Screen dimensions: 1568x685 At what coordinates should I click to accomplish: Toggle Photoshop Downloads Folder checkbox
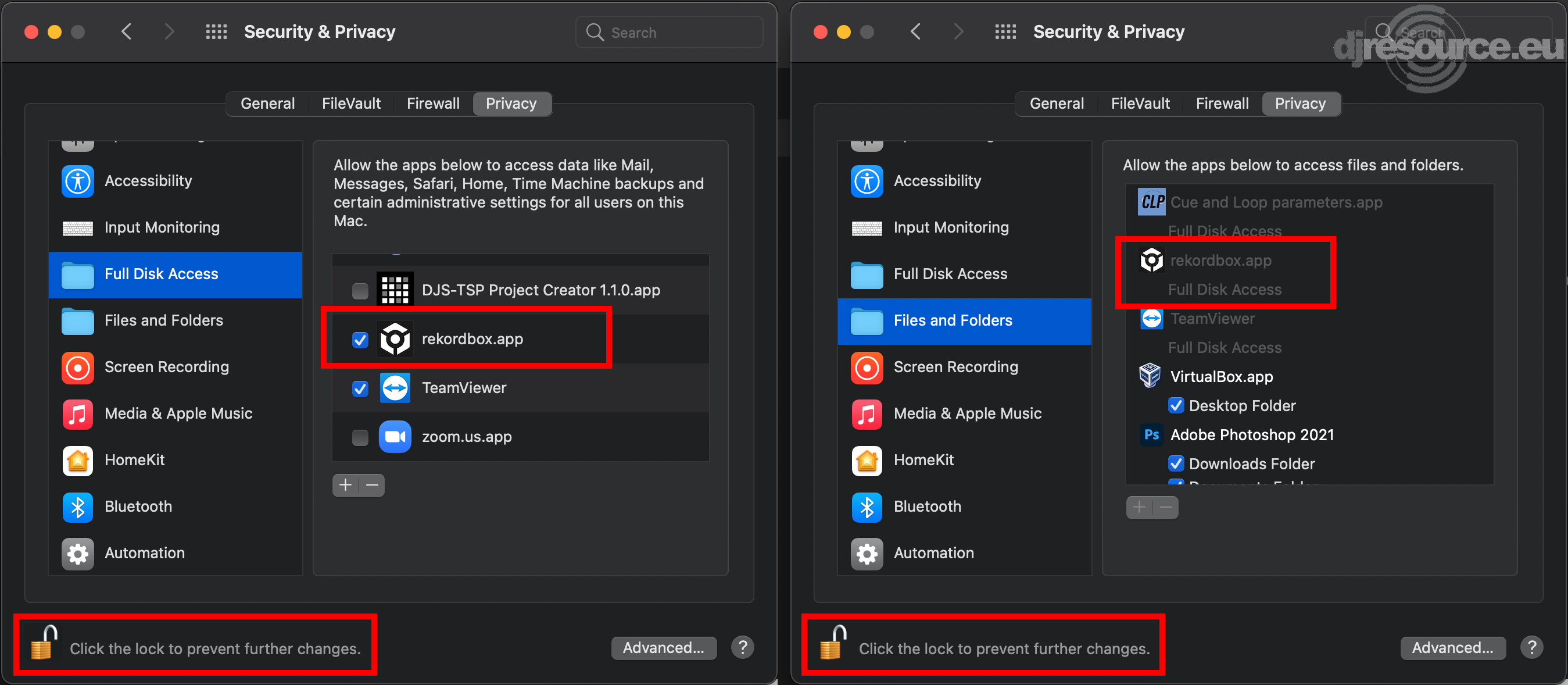pyautogui.click(x=1176, y=463)
